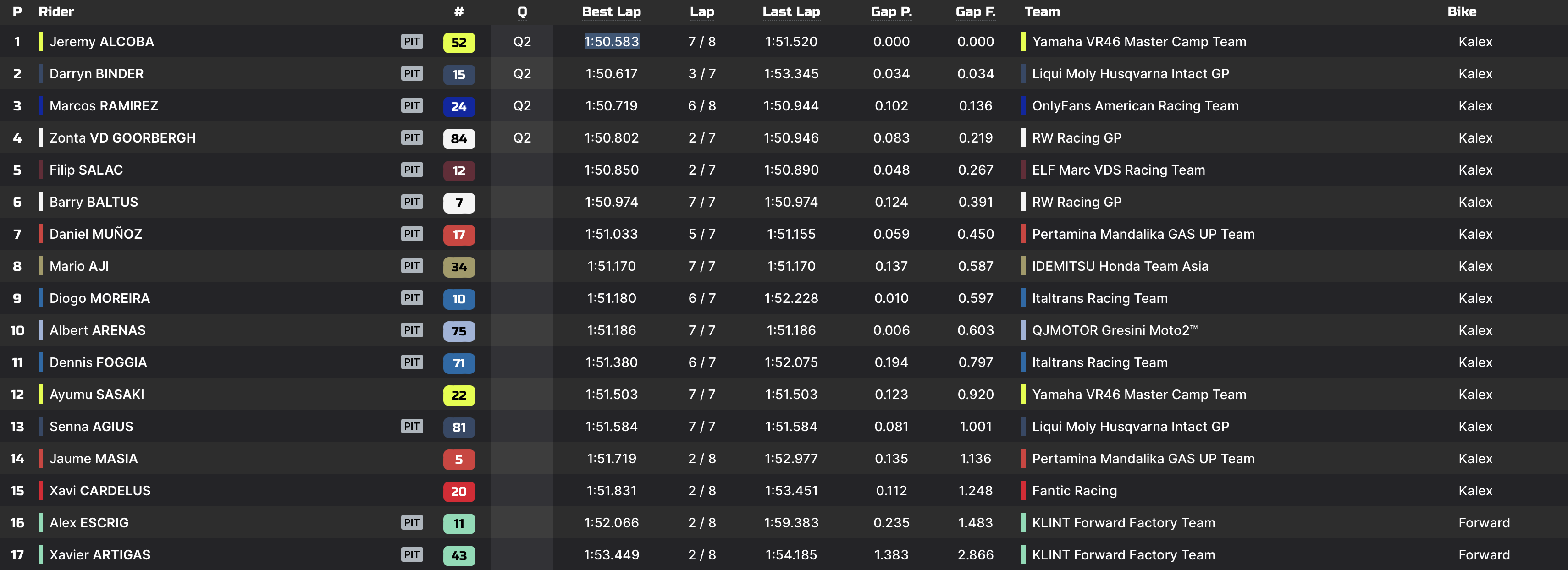The width and height of the screenshot is (1568, 570).
Task: Click team ELF Marc VDS Racing Team
Action: (1118, 170)
